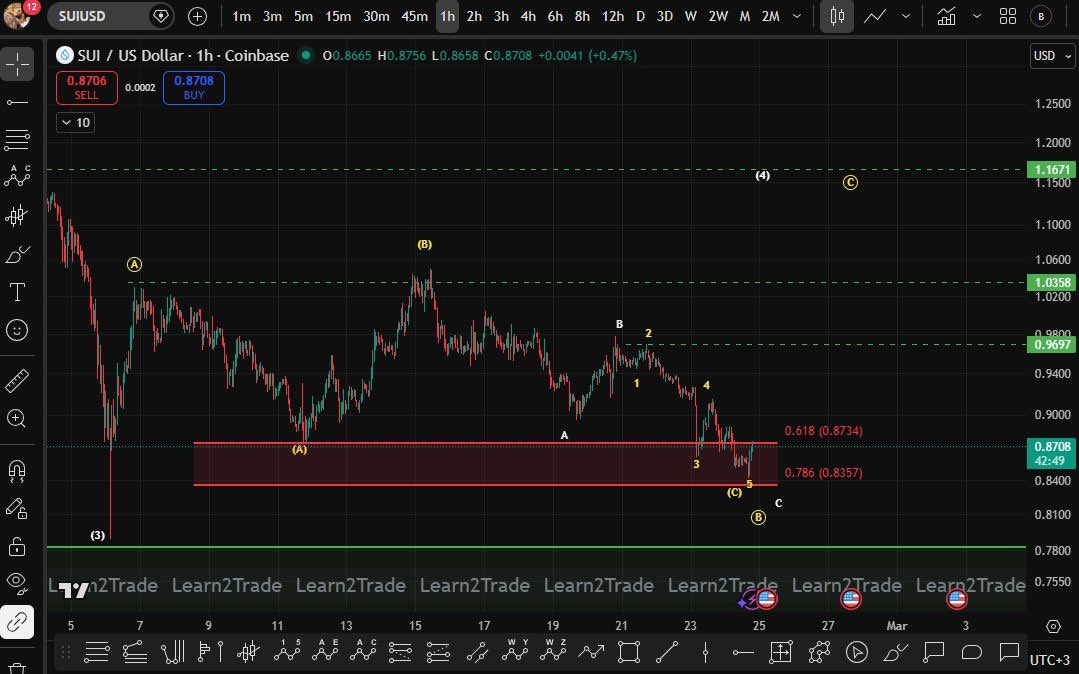
Task: Open the Candles chart type button
Action: pos(837,17)
